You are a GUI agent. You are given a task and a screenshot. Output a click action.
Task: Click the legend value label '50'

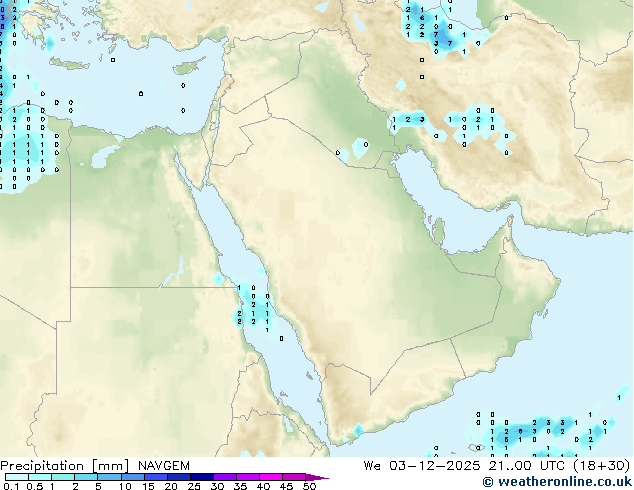tap(309, 486)
